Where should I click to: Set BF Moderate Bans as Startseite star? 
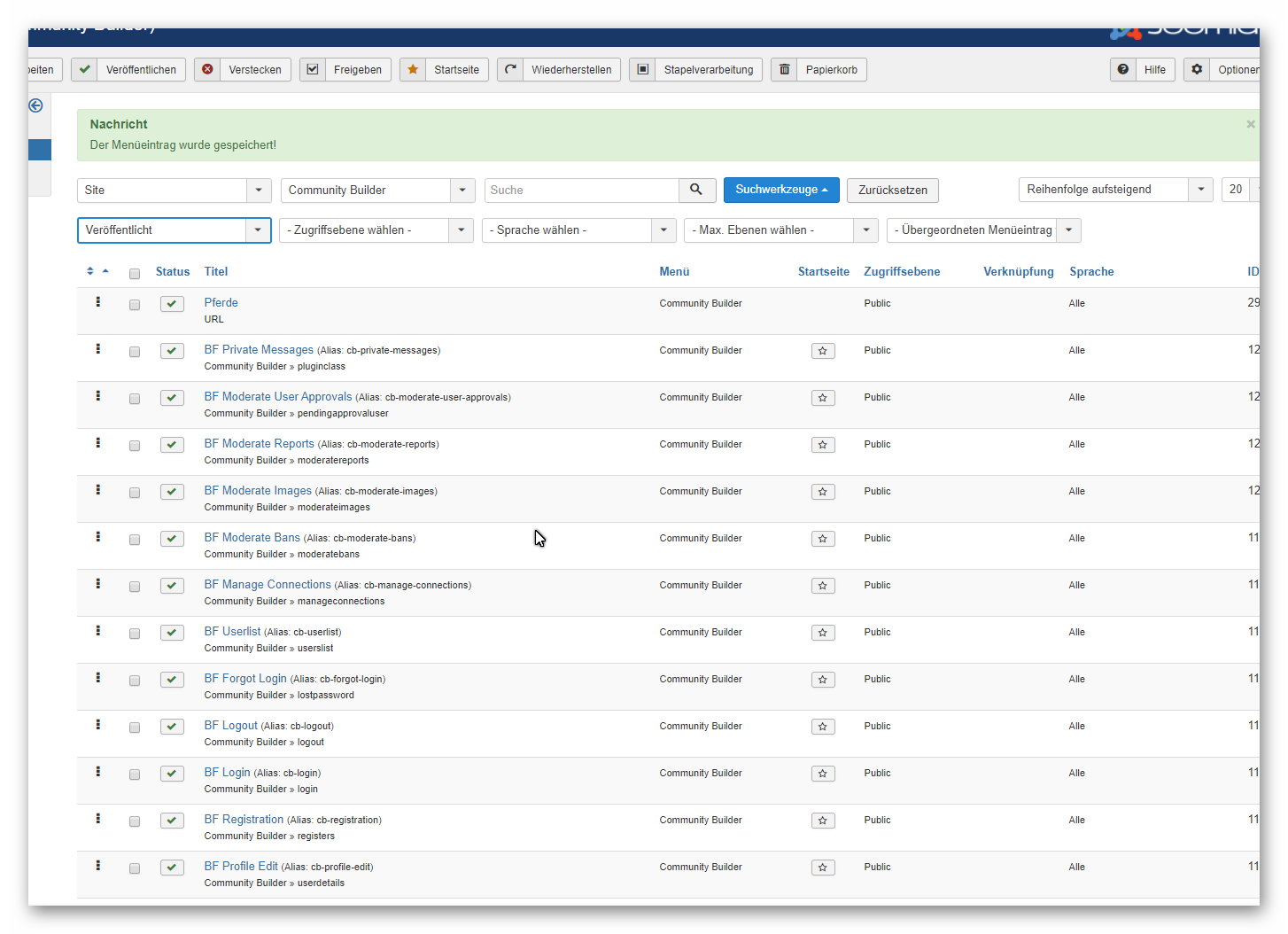click(x=823, y=539)
